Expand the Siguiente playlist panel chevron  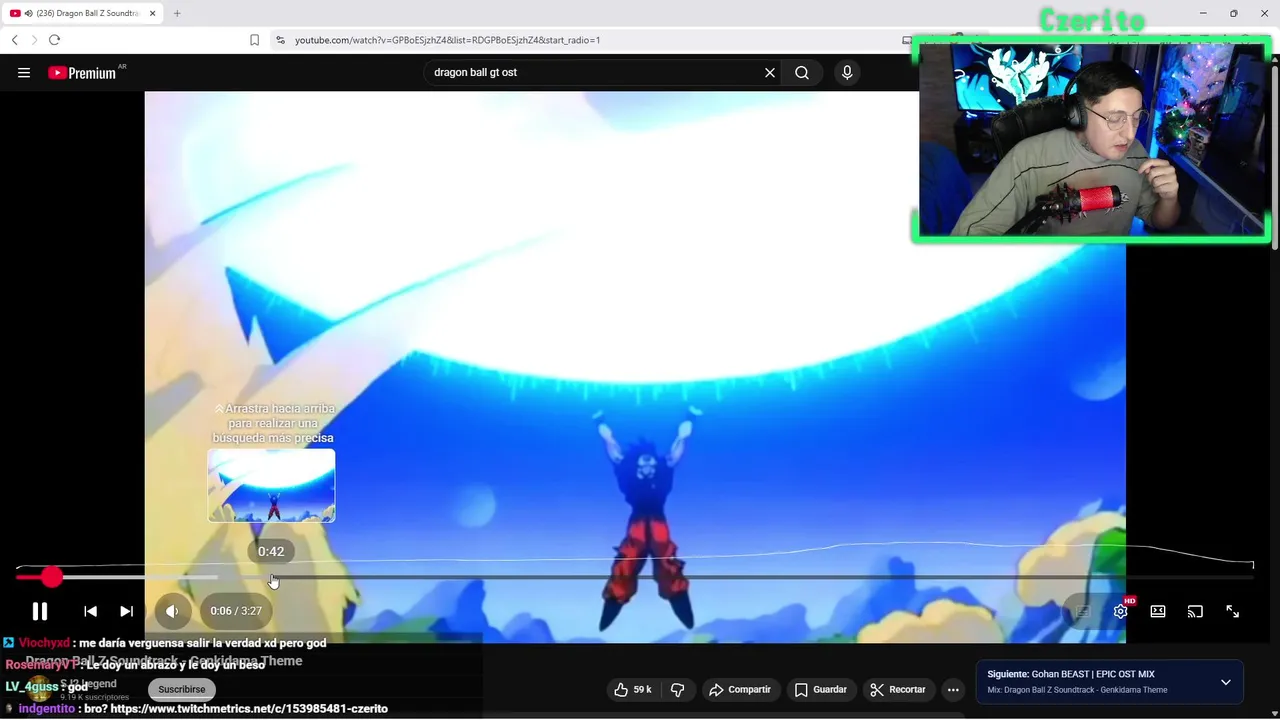(1225, 682)
